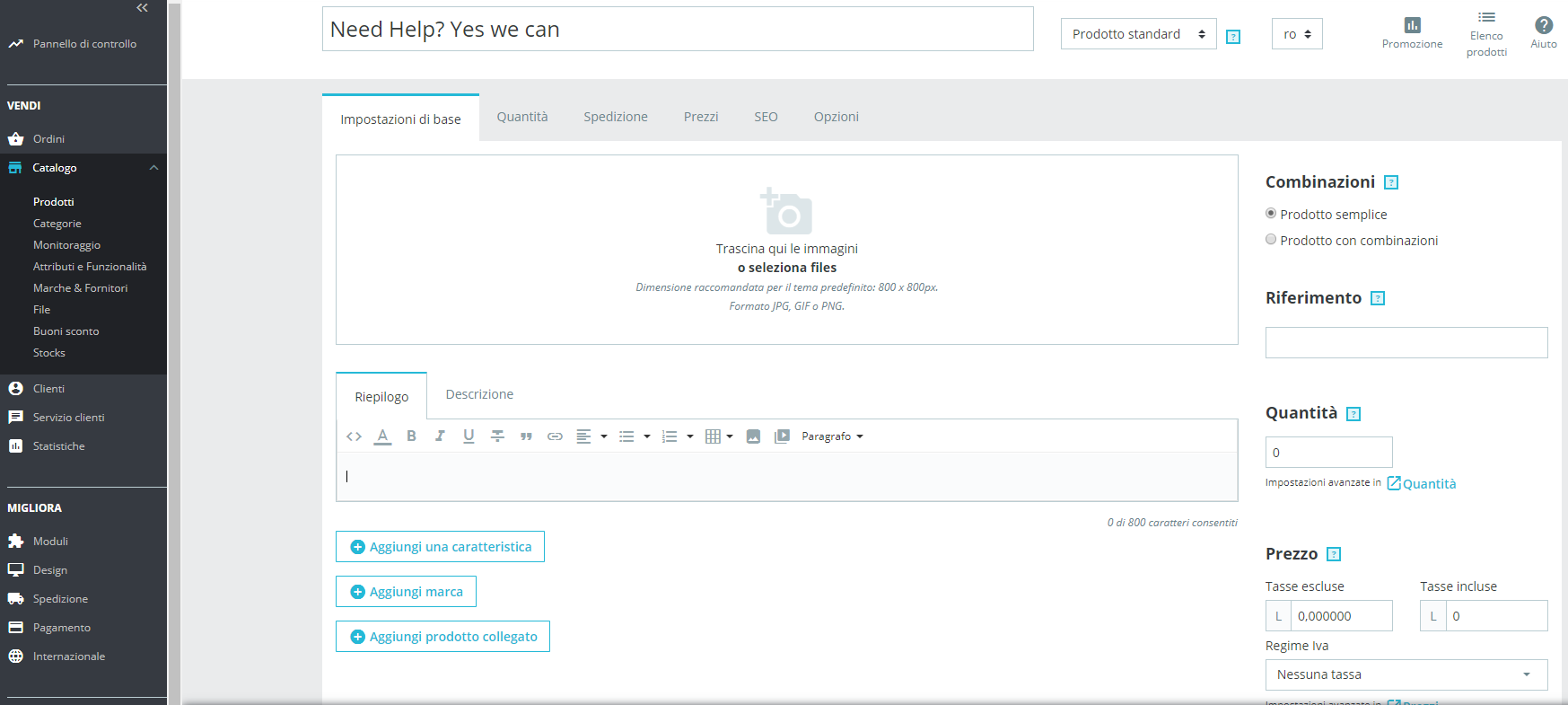Collapse the sidebar with the double chevron

142,8
